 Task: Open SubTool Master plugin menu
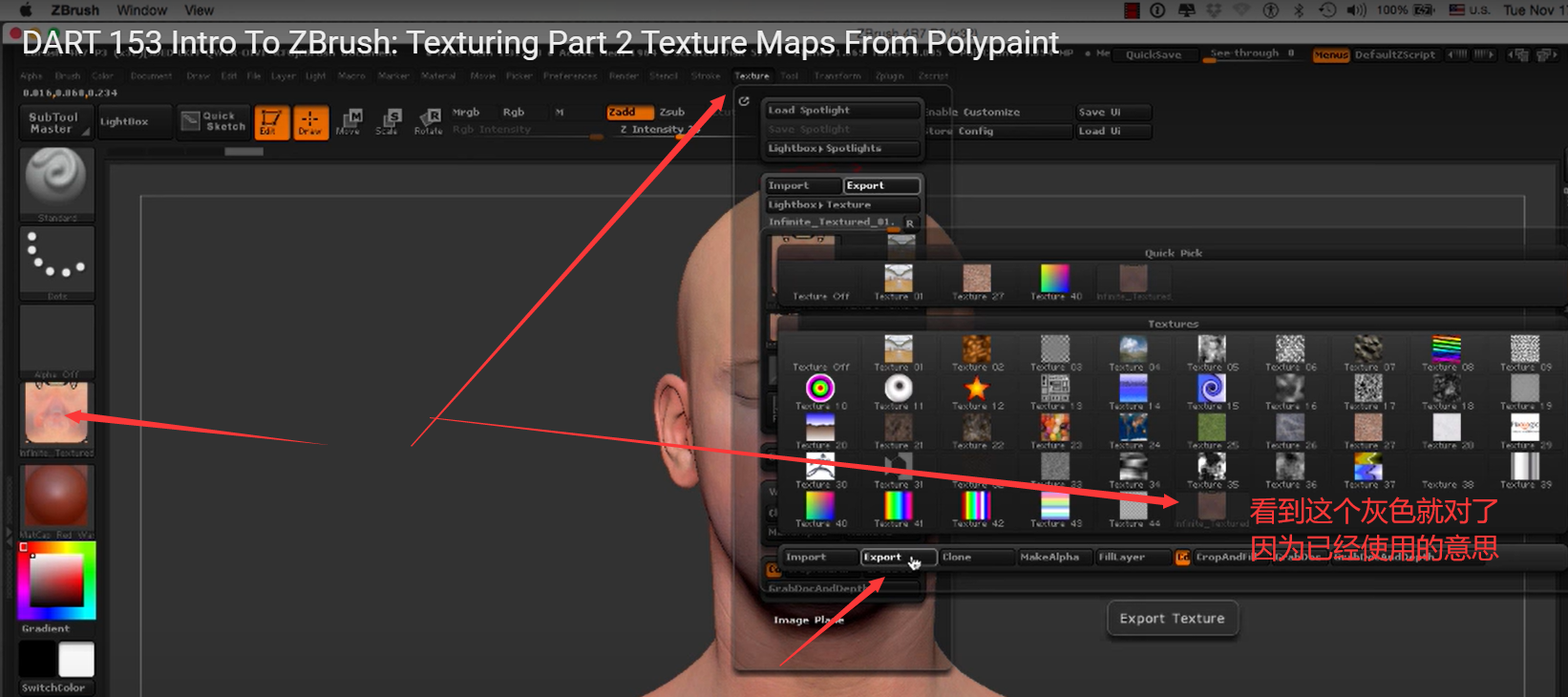(x=55, y=122)
